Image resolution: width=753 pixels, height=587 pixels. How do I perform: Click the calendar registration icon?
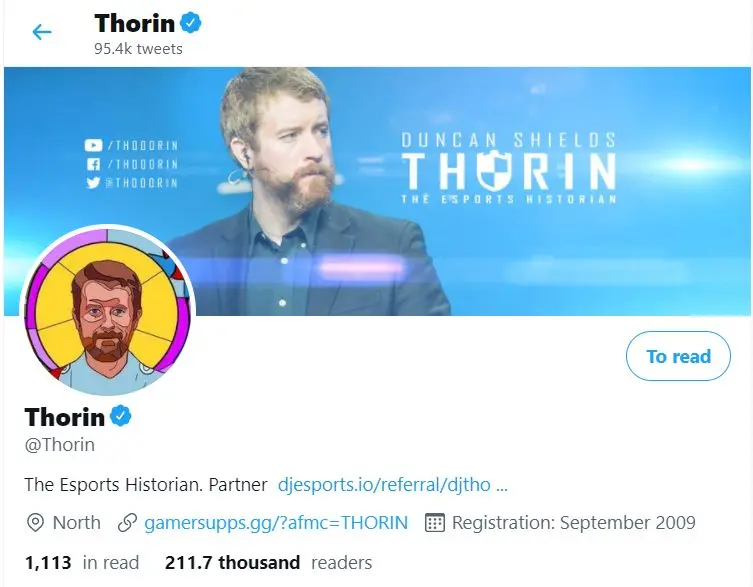coord(435,523)
